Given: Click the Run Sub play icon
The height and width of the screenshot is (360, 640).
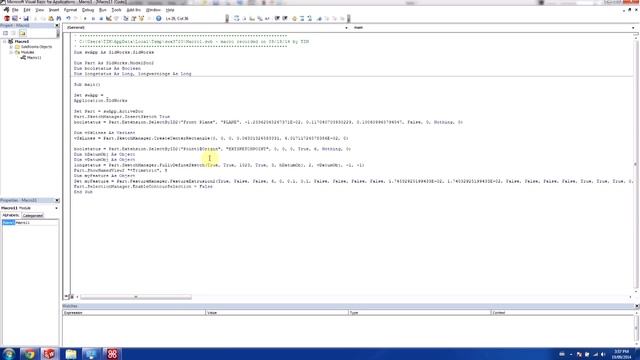Looking at the screenshot, I should [85, 18].
